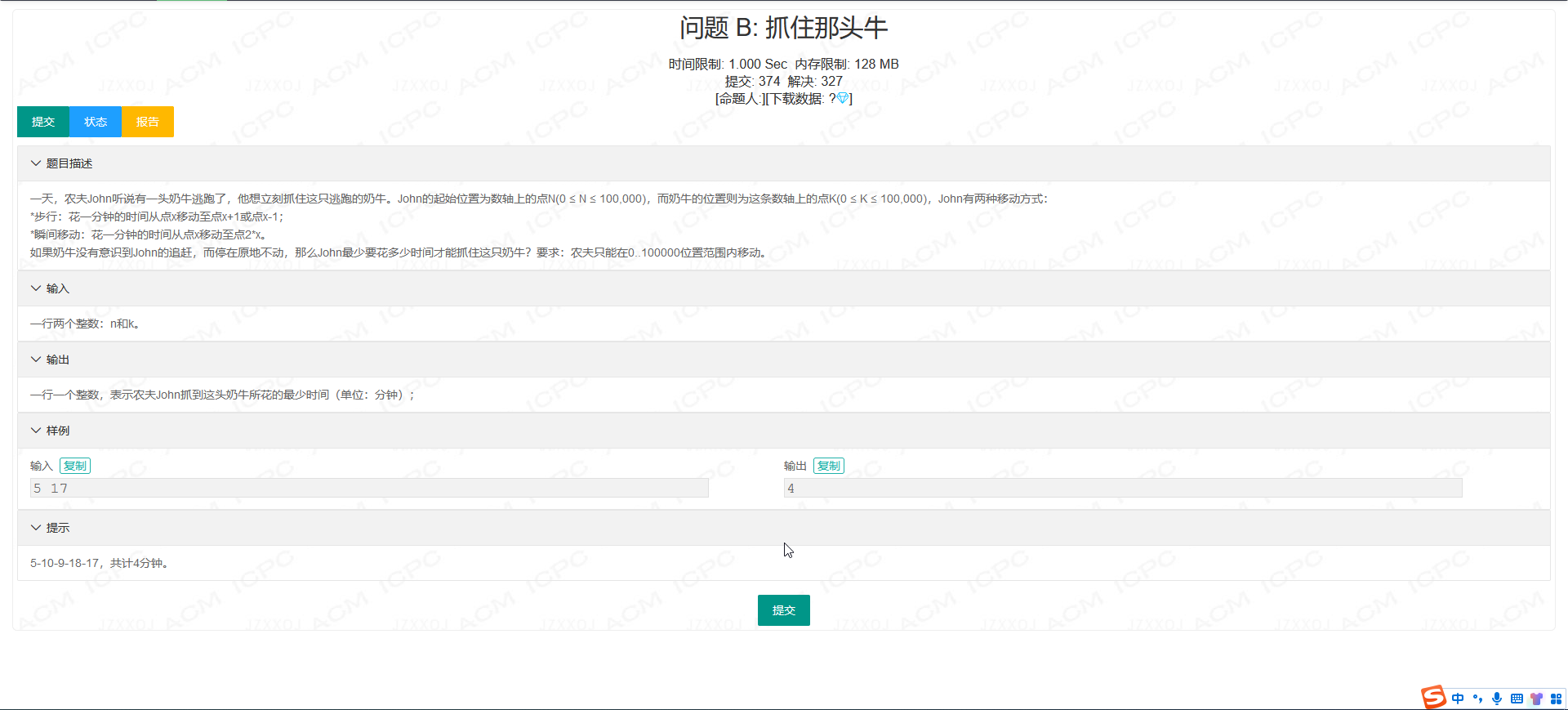Start voice input with the microphone icon
Viewport: 1568px width, 710px height.
(x=1497, y=699)
